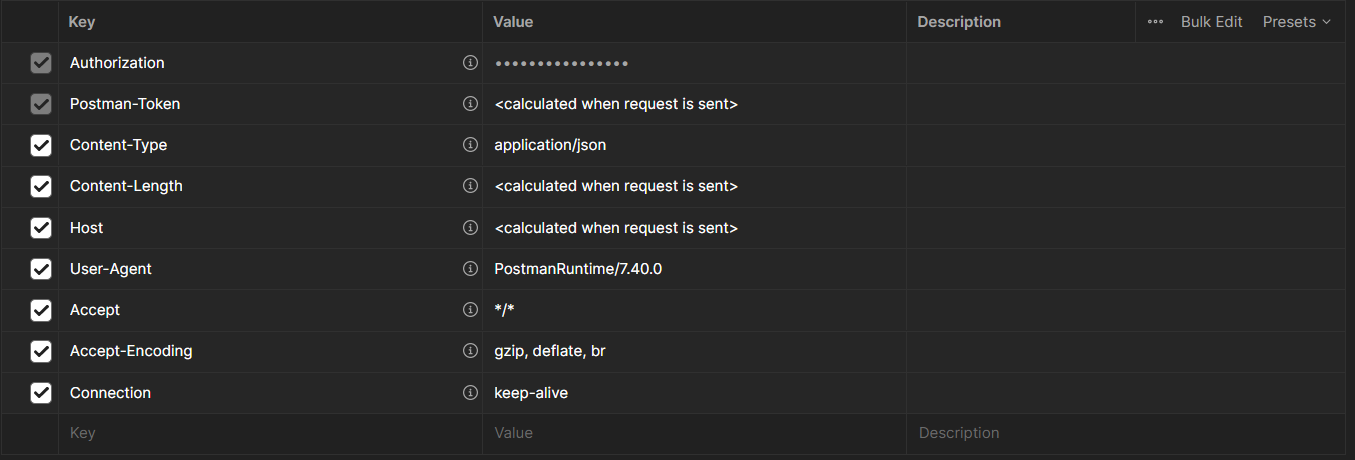Click the Host header info icon
This screenshot has width=1355, height=460.
(470, 228)
